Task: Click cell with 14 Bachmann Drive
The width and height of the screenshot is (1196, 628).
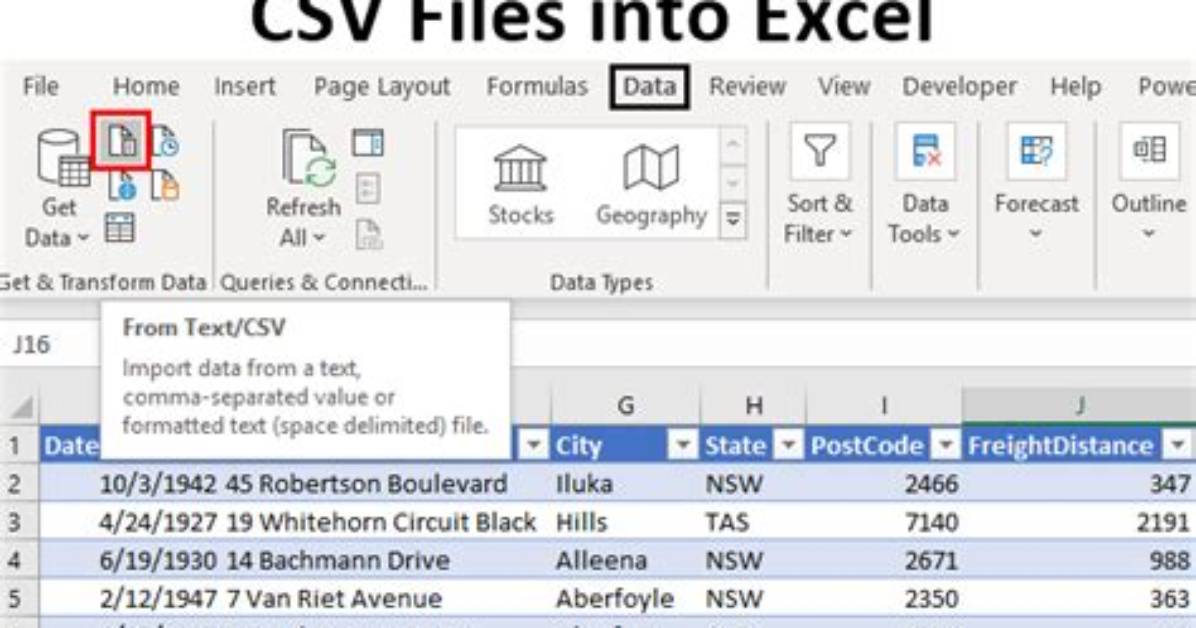Action: [386, 560]
